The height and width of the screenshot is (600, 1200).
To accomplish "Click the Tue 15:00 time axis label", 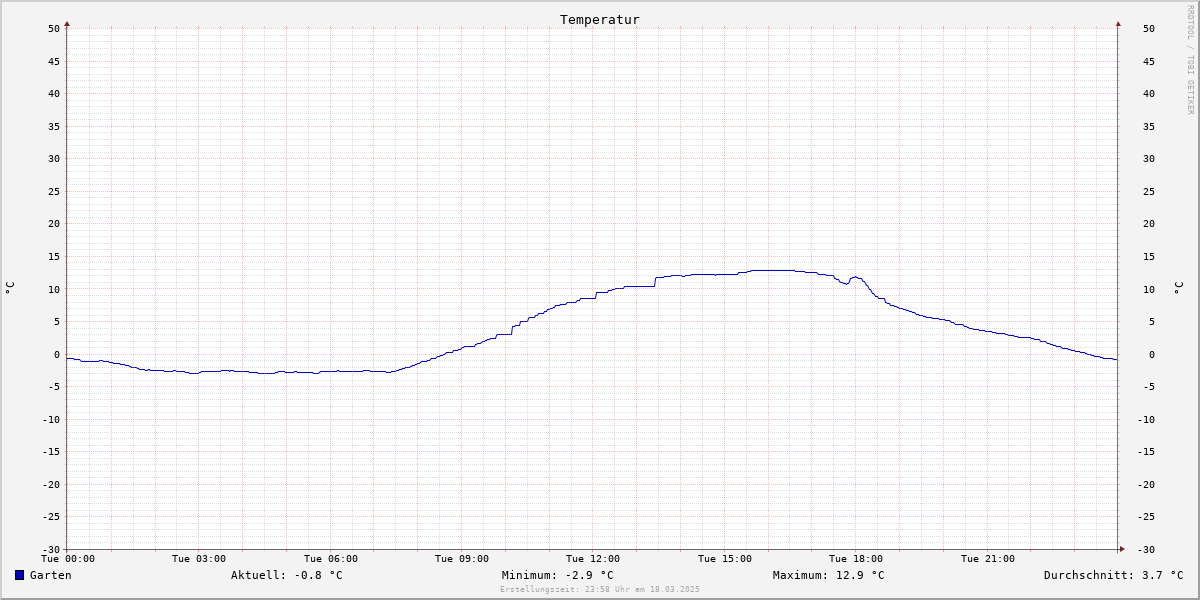I will click(725, 559).
